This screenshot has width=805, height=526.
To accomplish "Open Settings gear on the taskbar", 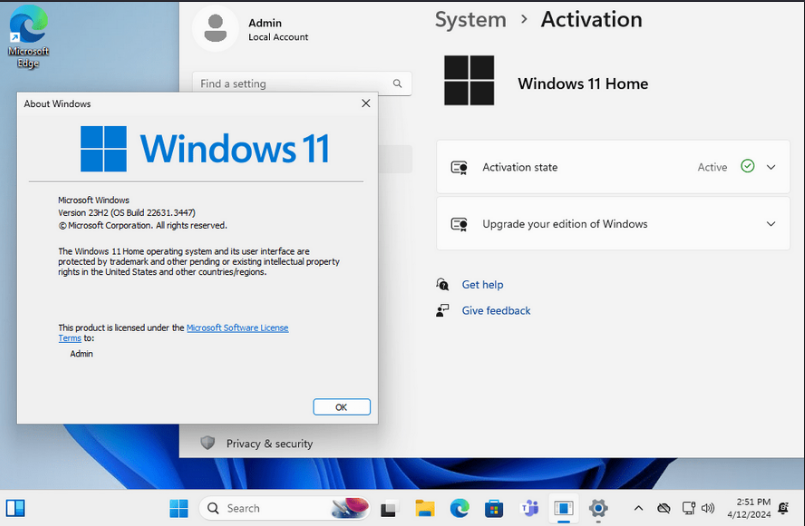I will tap(598, 509).
